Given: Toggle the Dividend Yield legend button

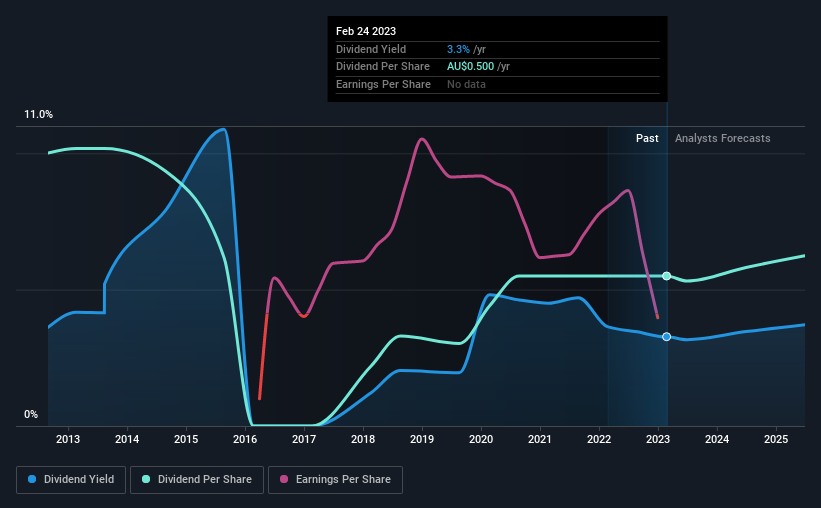Looking at the screenshot, I should tap(71, 480).
